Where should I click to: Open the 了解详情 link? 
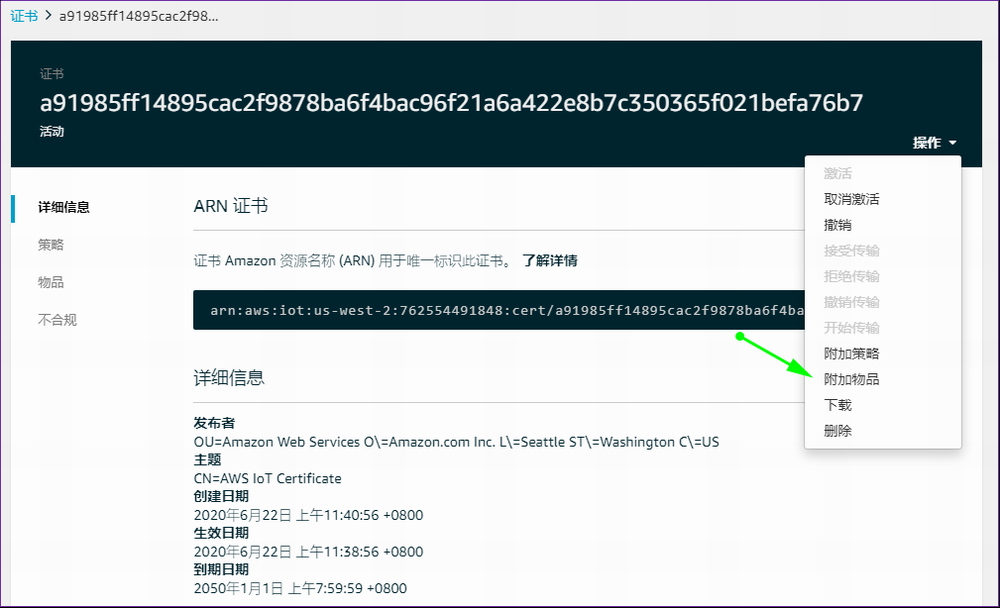pyautogui.click(x=549, y=261)
